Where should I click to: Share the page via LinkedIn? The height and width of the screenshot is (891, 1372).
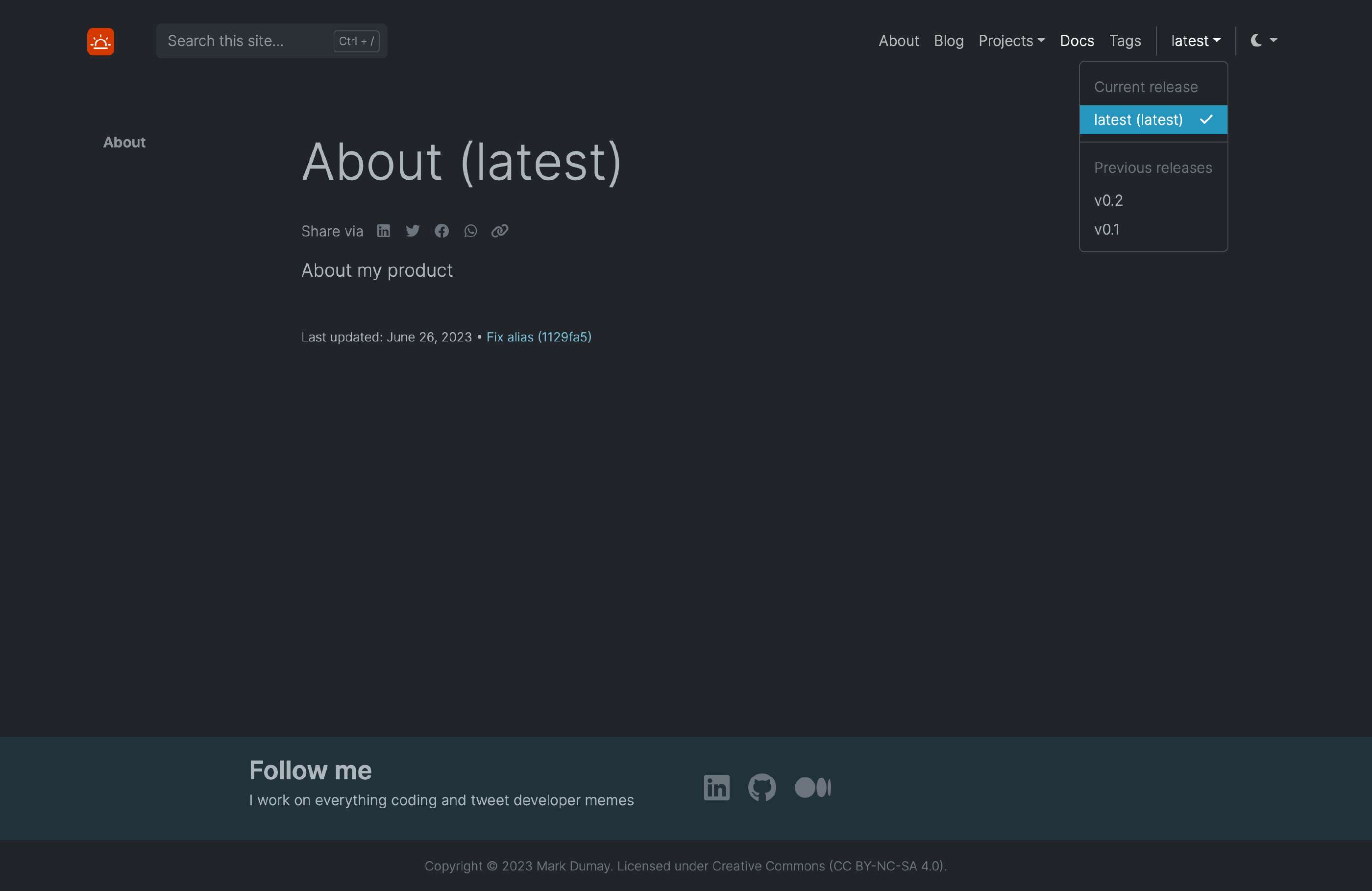click(383, 231)
